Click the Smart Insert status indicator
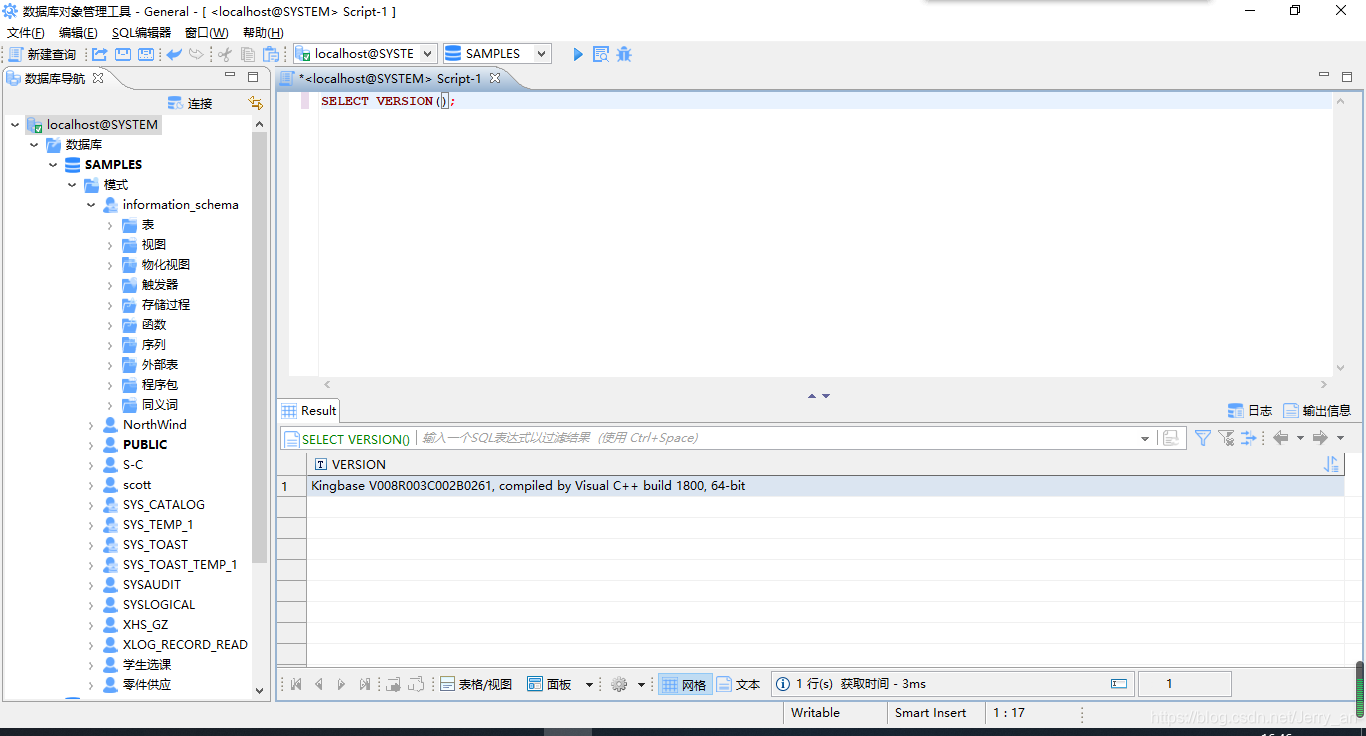The height and width of the screenshot is (736, 1366). 930,713
